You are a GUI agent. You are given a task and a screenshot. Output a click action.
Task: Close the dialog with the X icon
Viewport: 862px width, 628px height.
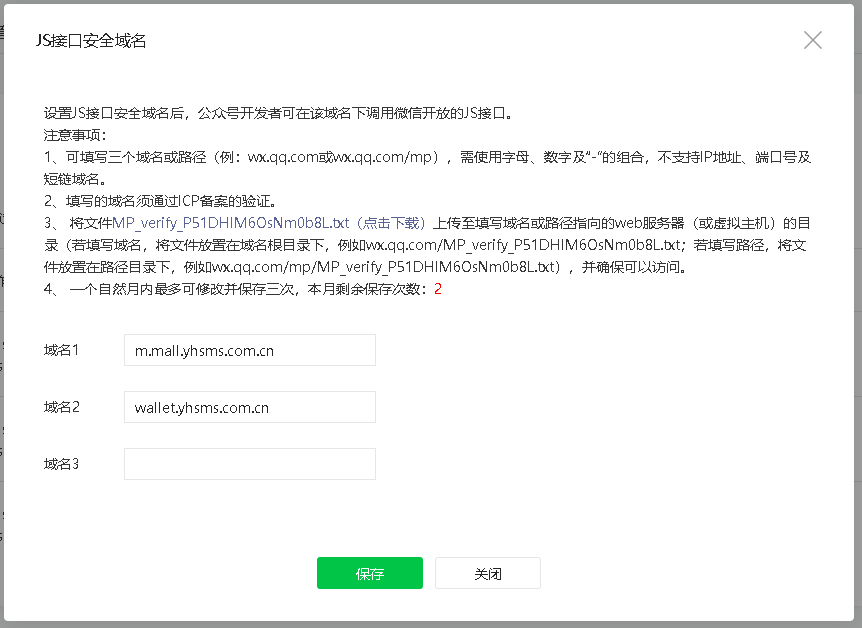(813, 40)
